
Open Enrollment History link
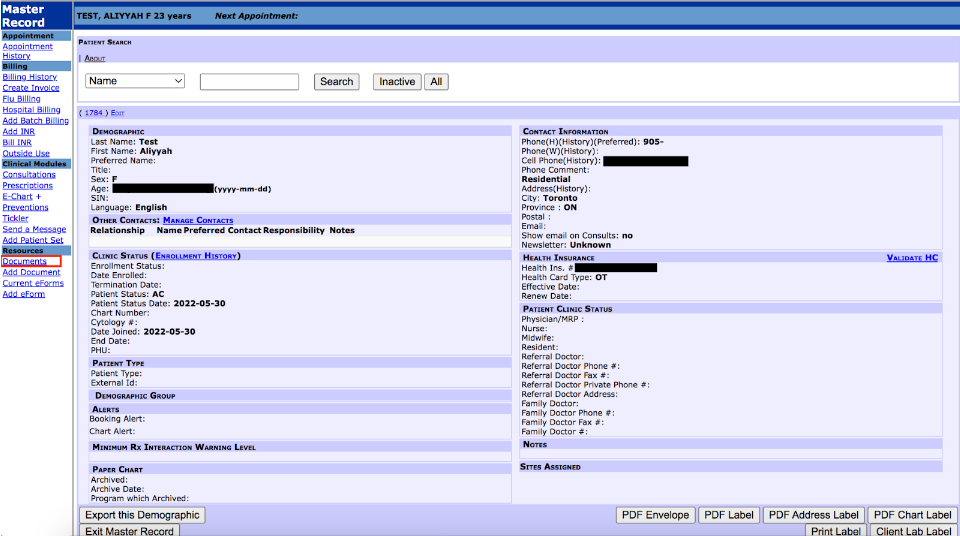tap(196, 255)
